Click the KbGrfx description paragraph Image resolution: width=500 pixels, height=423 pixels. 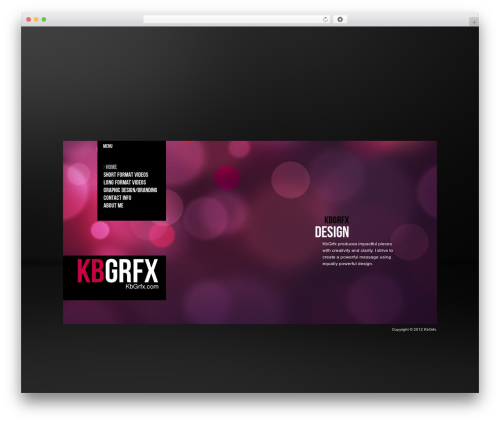pos(357,254)
